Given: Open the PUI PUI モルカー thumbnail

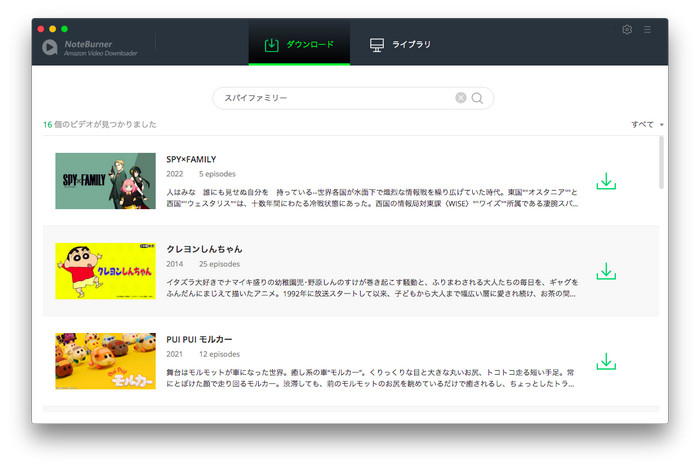Looking at the screenshot, I should click(105, 361).
